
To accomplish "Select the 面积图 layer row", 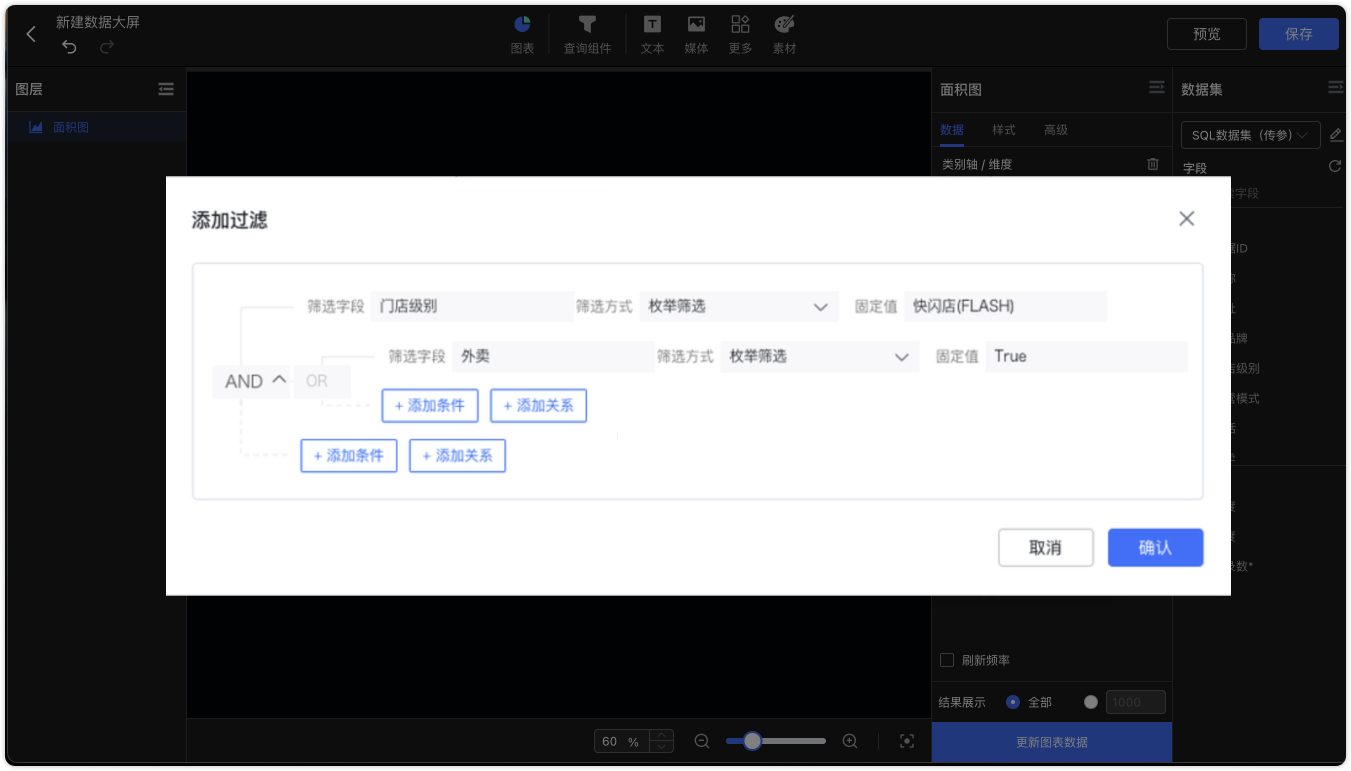I will point(96,127).
